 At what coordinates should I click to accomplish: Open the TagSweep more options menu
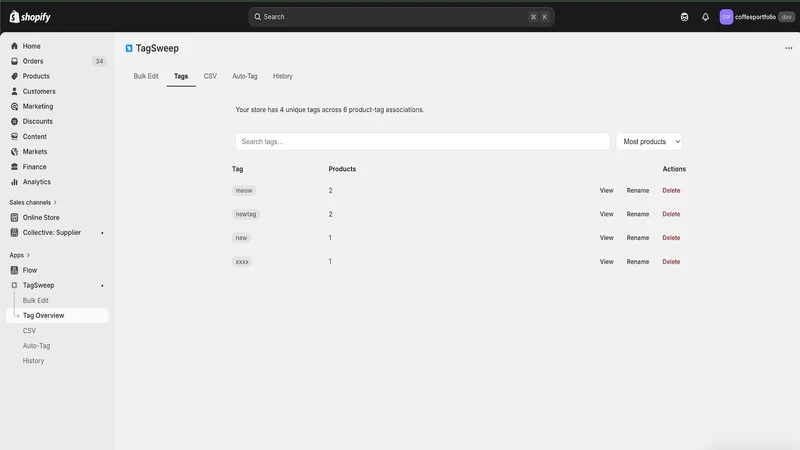pos(789,48)
